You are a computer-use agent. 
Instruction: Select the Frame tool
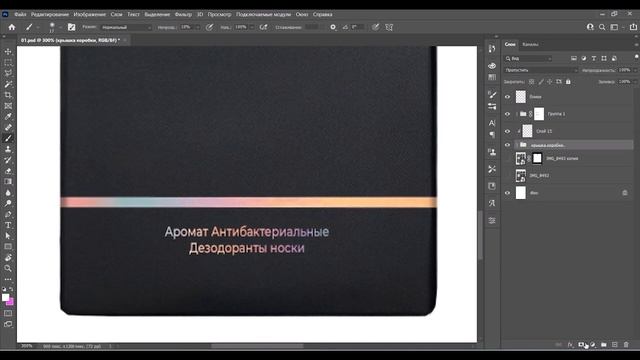(8, 106)
